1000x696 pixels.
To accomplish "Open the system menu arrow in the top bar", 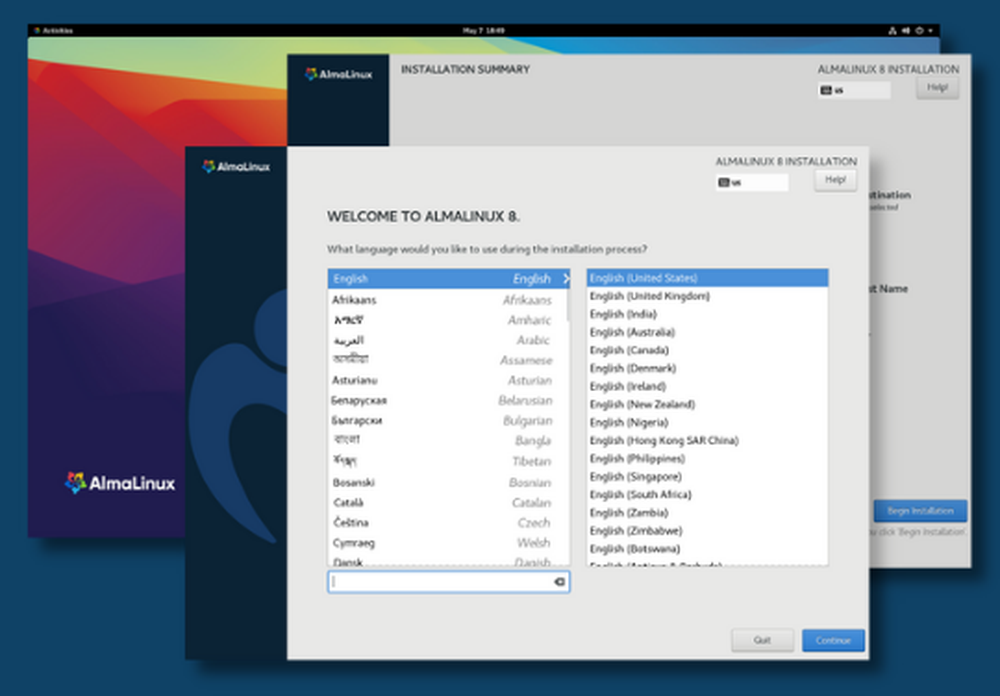I will pos(930,30).
